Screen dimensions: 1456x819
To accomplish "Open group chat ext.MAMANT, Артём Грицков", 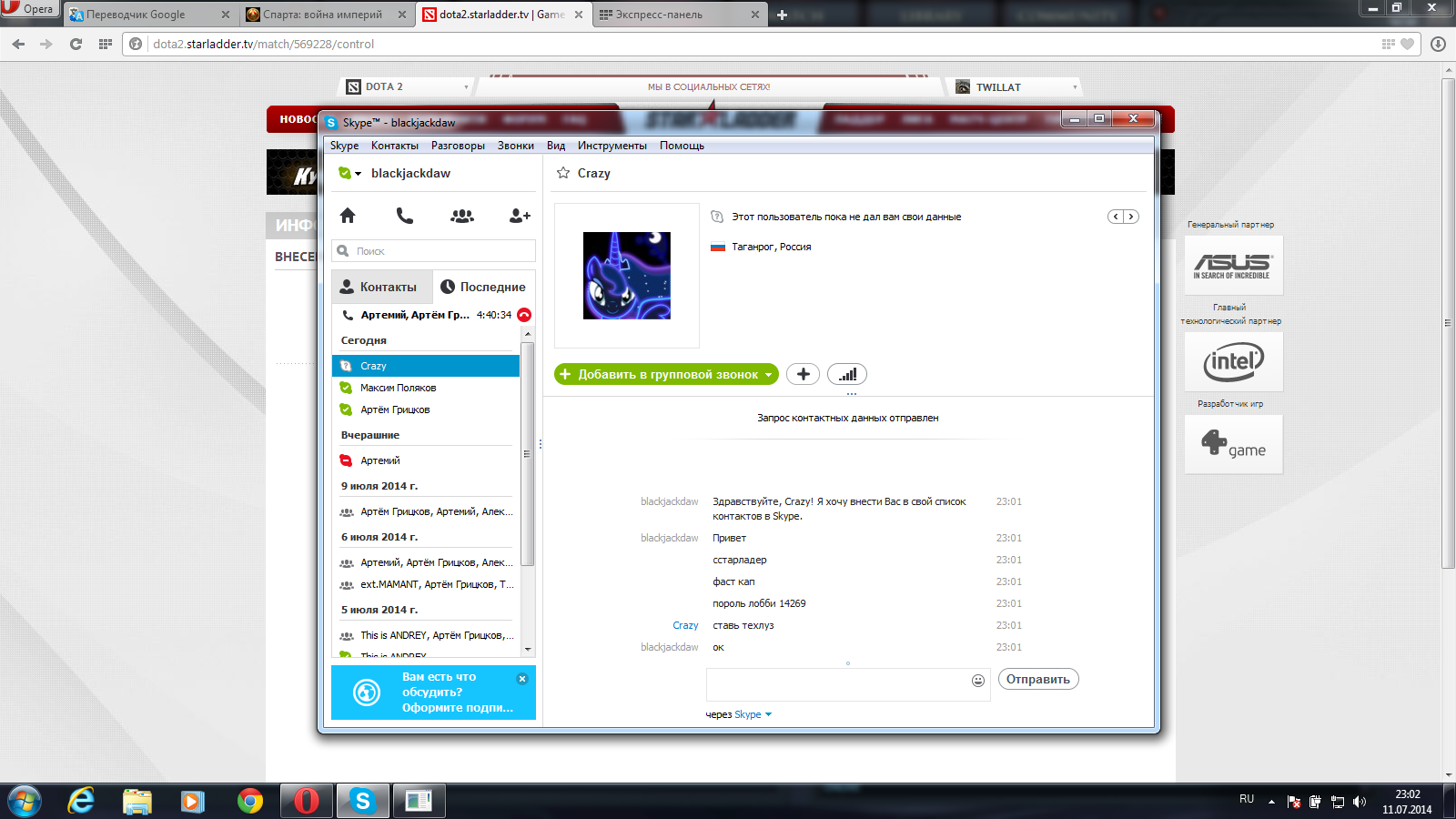I will click(426, 584).
